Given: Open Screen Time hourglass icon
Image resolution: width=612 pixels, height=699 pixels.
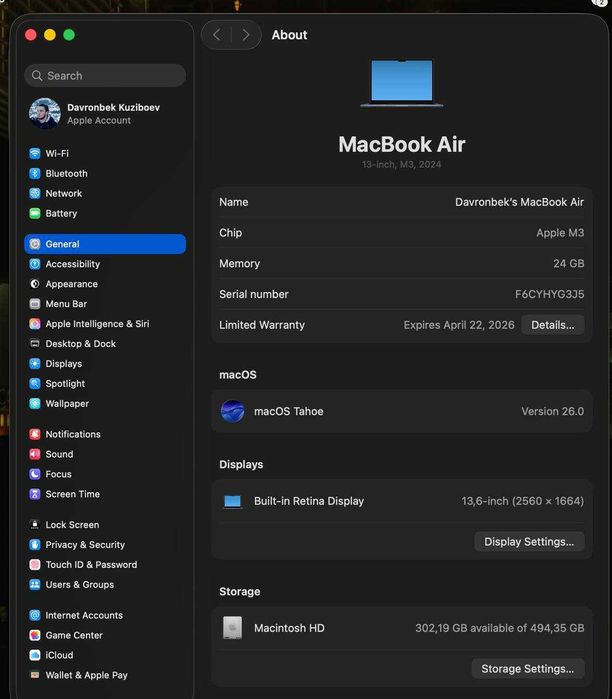Looking at the screenshot, I should click(x=35, y=494).
